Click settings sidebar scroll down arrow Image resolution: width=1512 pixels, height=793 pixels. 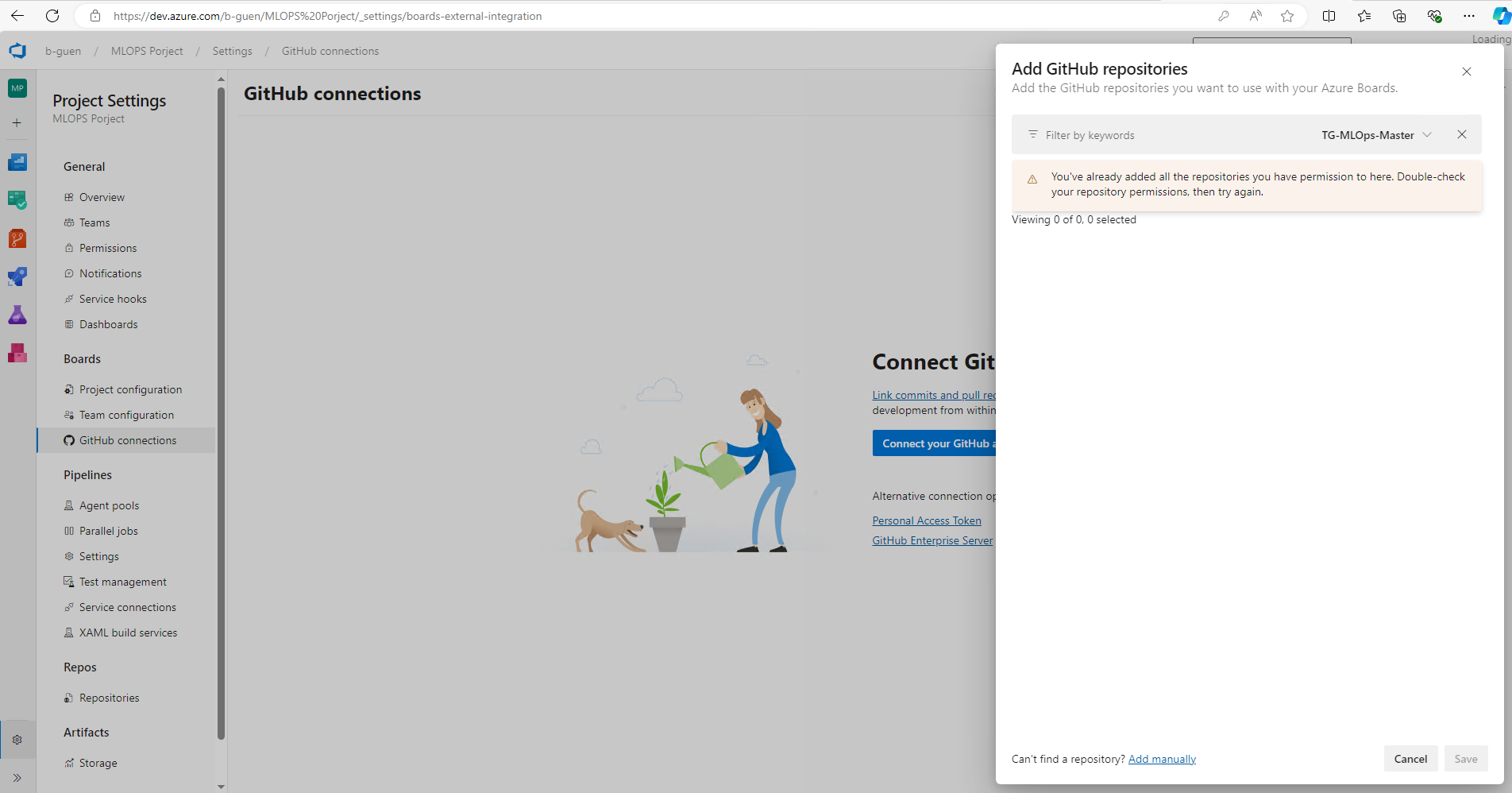coord(221,787)
